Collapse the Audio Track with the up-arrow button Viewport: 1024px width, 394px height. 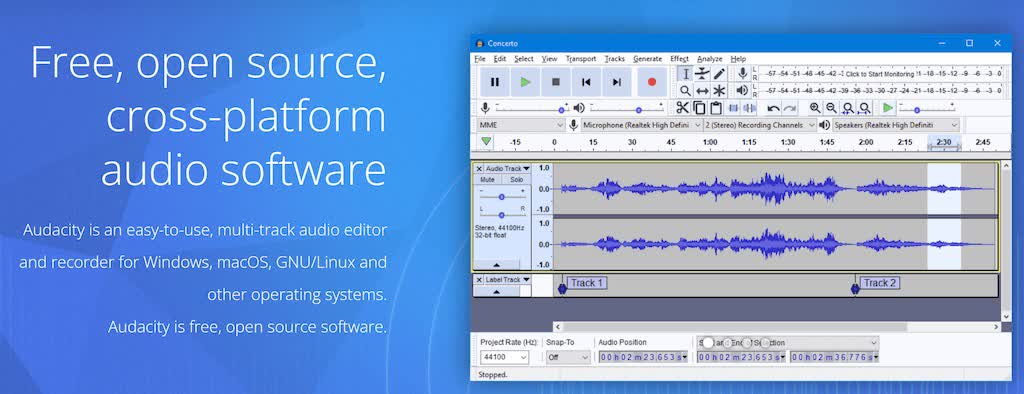tap(496, 265)
